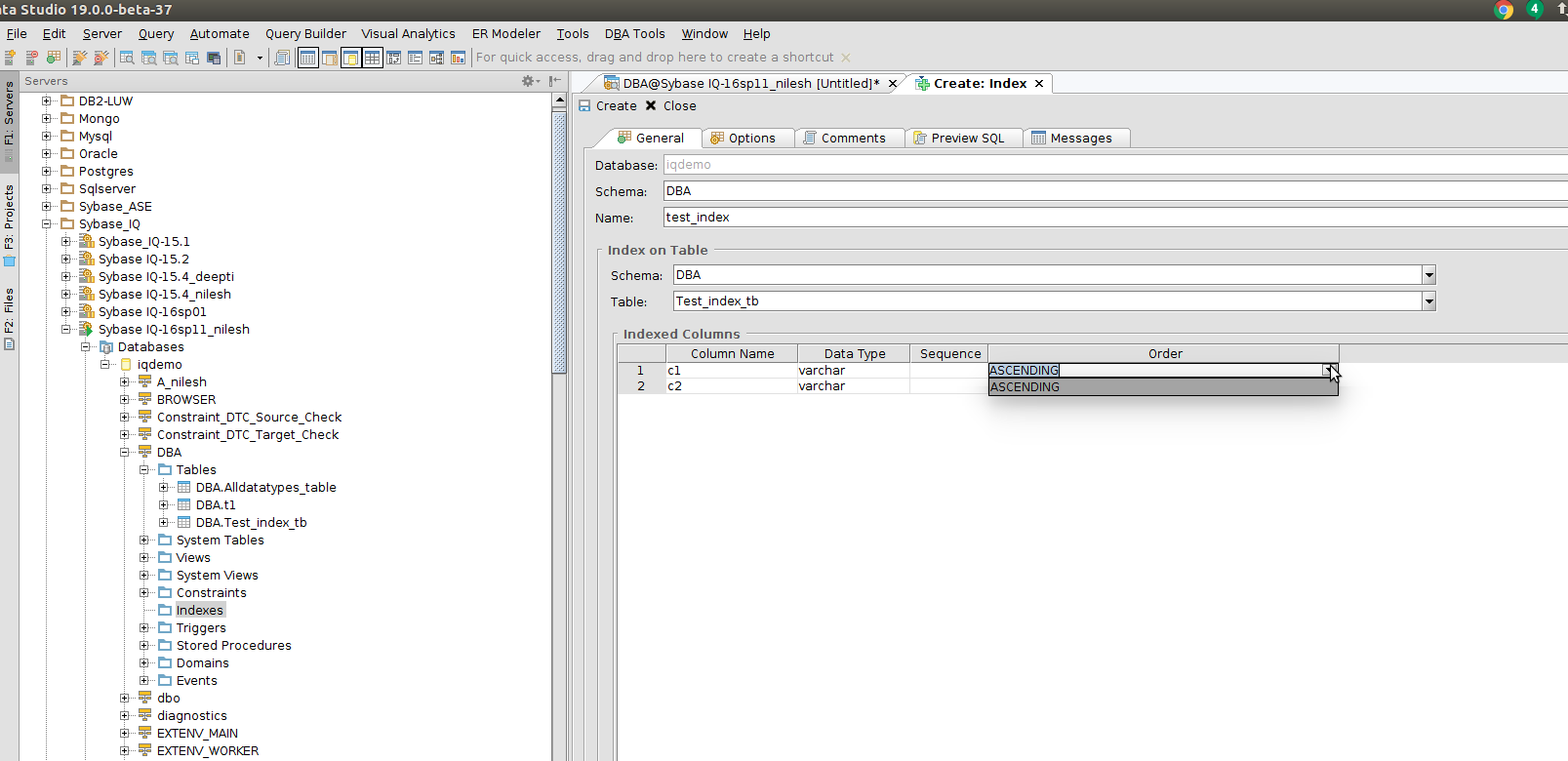Select the Triggers folder in the tree

pos(200,627)
